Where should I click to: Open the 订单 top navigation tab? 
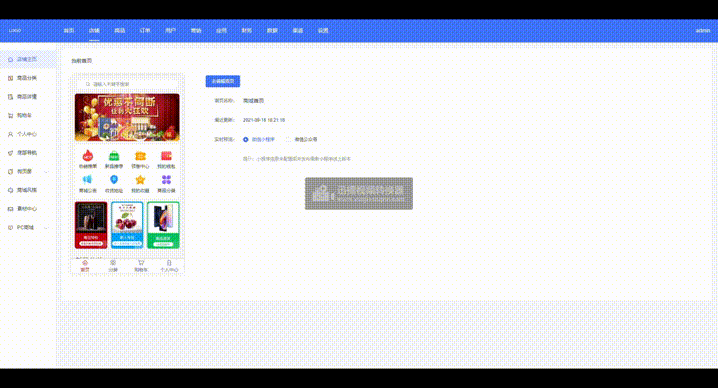145,30
